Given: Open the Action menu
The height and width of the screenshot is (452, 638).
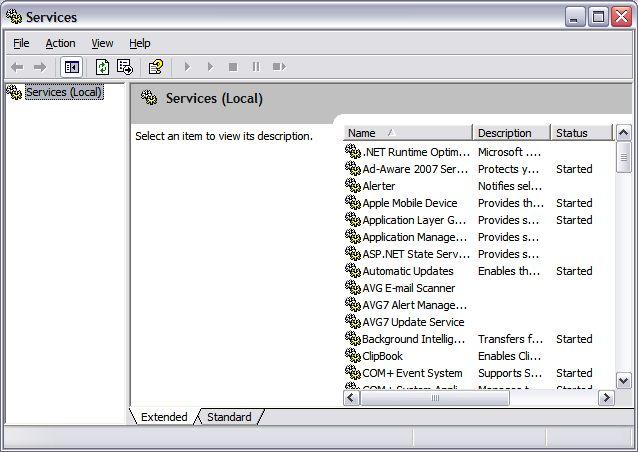Looking at the screenshot, I should click(x=60, y=43).
